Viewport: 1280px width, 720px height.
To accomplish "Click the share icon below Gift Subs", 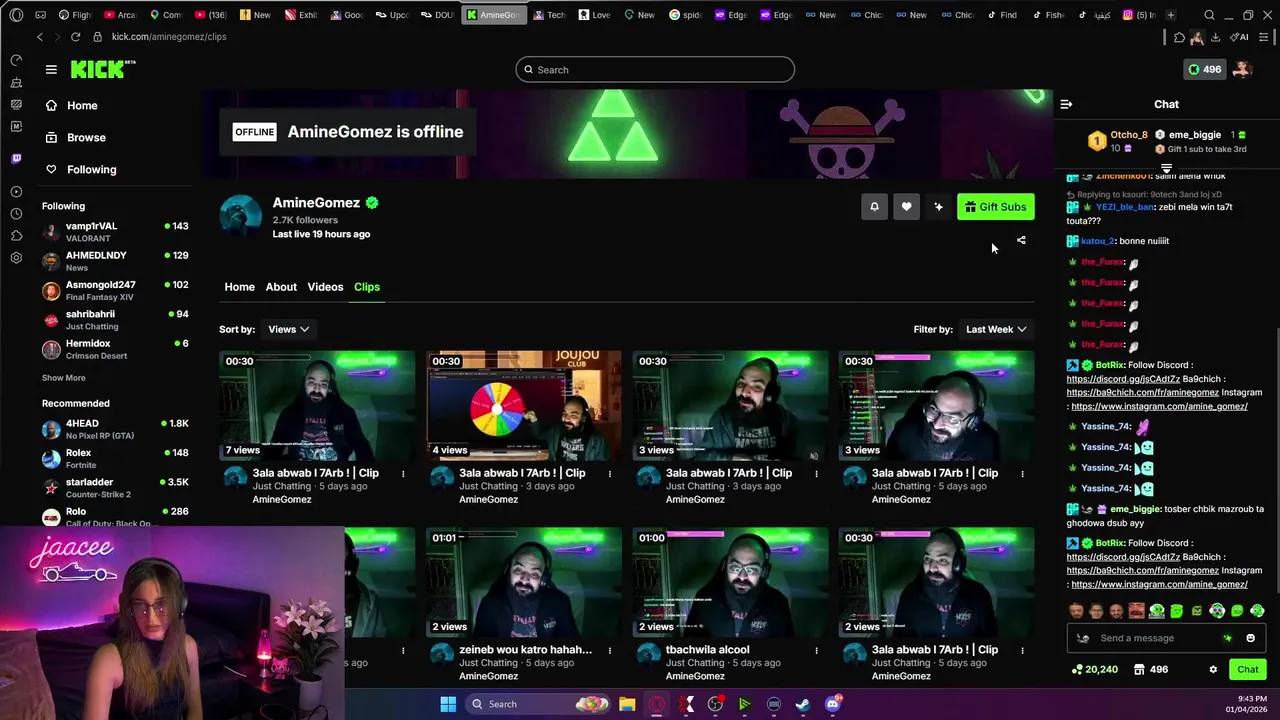I will [x=1021, y=240].
